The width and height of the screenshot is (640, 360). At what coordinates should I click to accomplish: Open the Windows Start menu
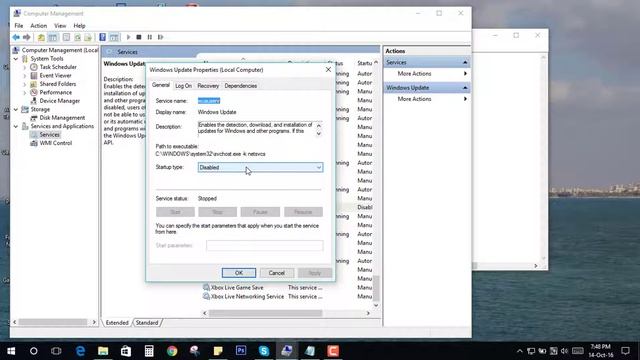pyautogui.click(x=11, y=351)
